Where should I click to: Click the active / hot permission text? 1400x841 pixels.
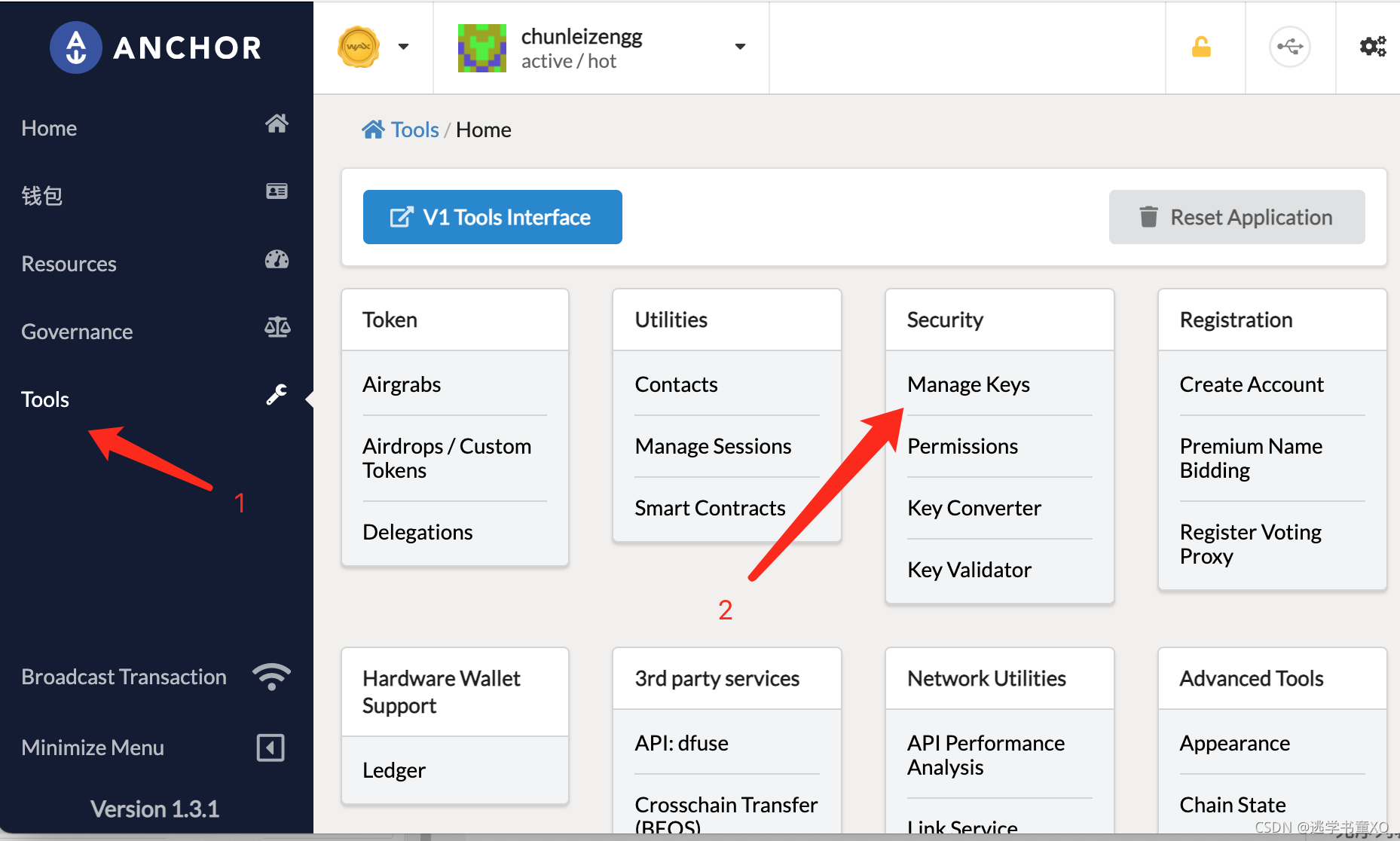569,61
